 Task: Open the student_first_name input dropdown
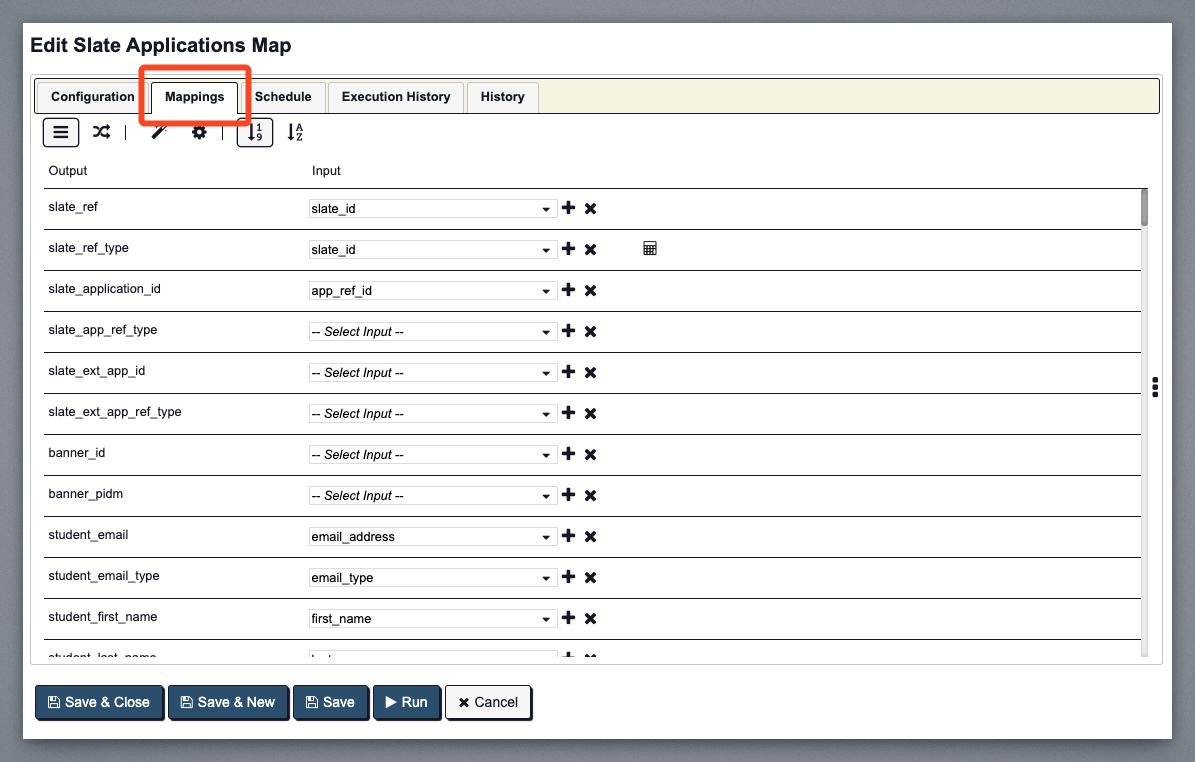pos(432,619)
